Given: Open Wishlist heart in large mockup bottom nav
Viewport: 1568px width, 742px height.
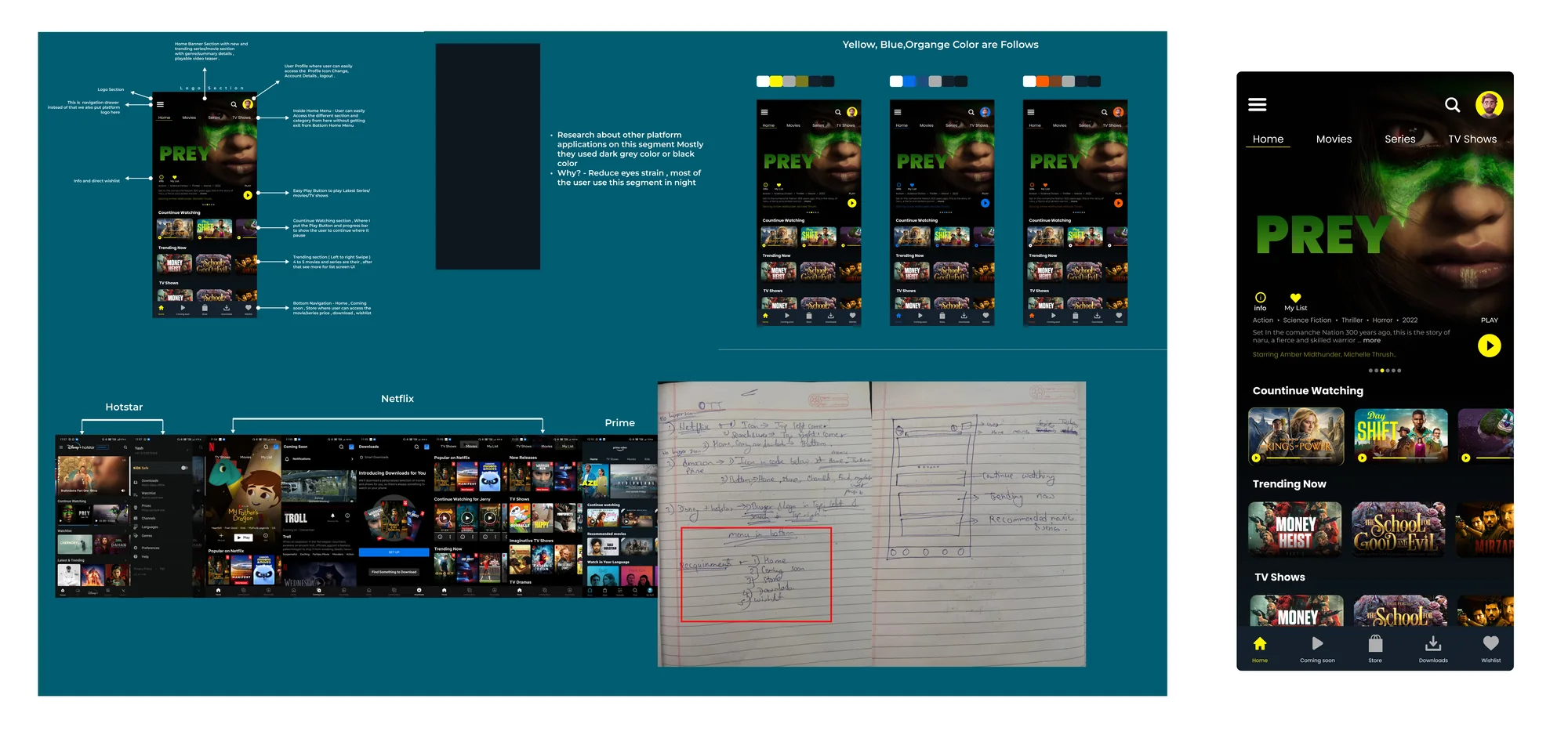Looking at the screenshot, I should coord(1490,643).
